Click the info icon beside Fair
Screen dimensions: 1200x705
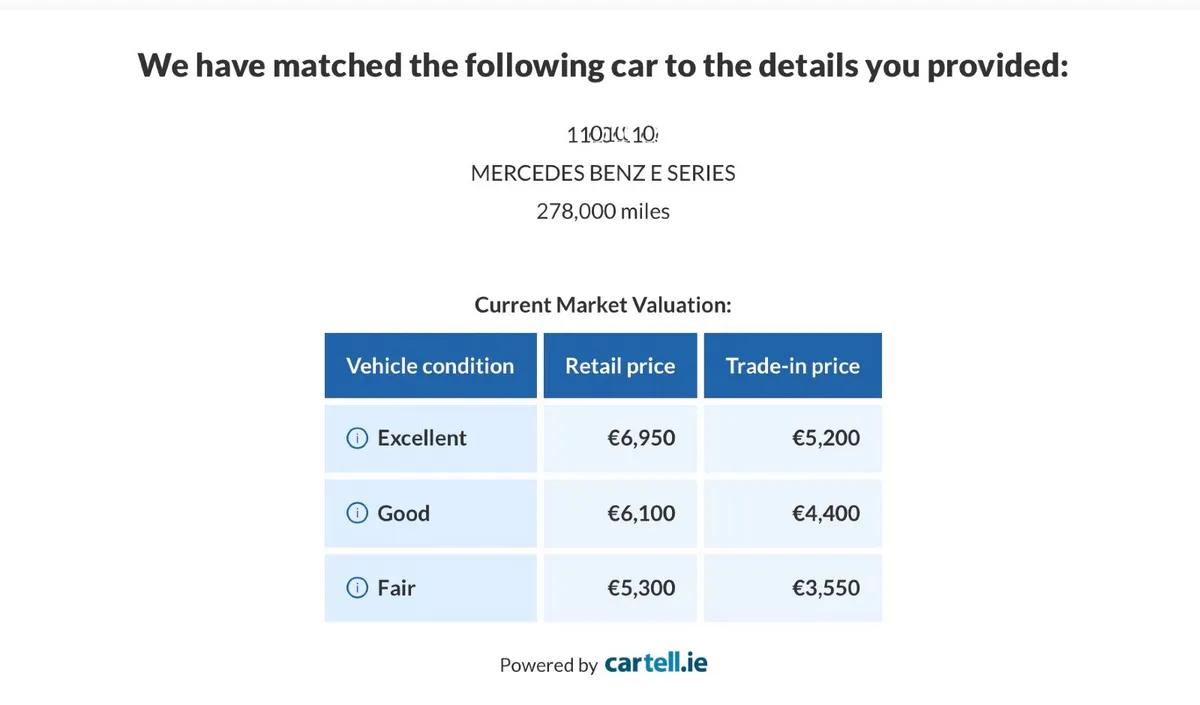357,588
